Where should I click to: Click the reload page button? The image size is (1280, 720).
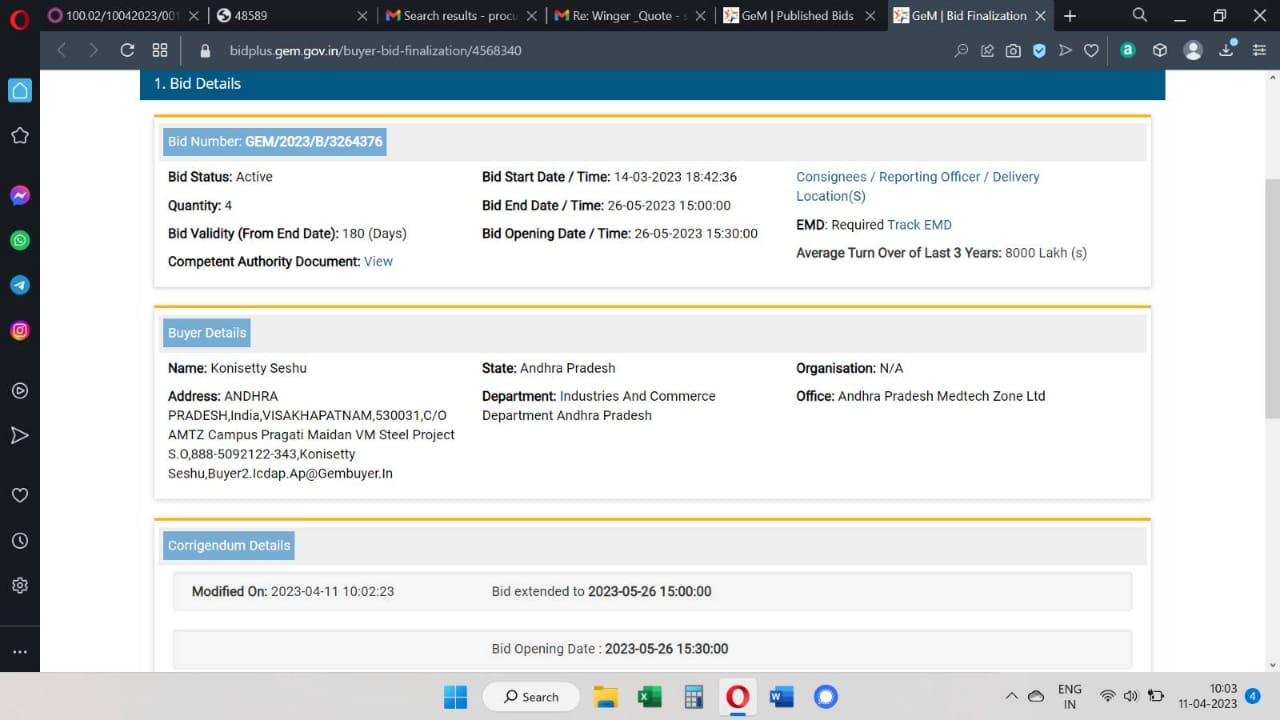point(127,50)
